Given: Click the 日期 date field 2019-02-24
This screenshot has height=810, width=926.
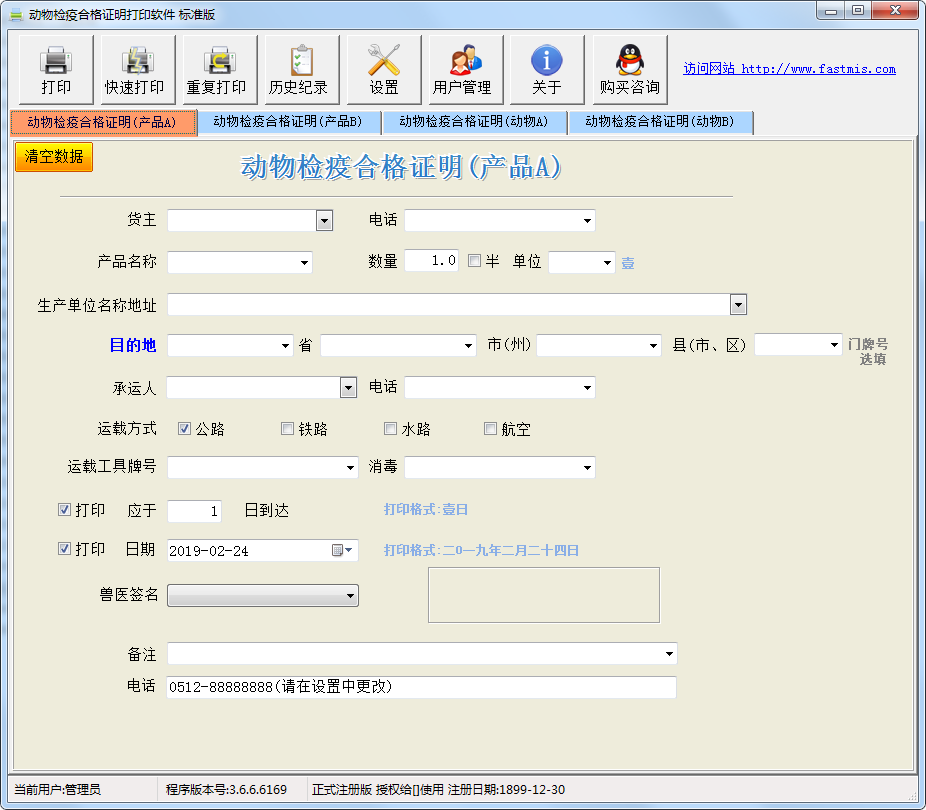Looking at the screenshot, I should (263, 550).
